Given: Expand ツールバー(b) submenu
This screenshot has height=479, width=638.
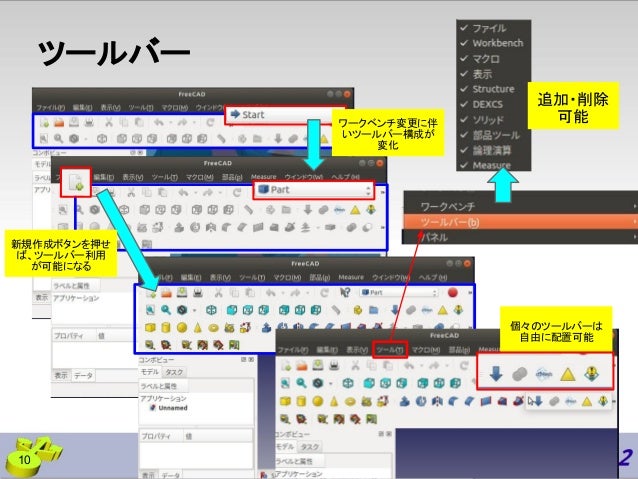Looking at the screenshot, I should click(x=521, y=222).
